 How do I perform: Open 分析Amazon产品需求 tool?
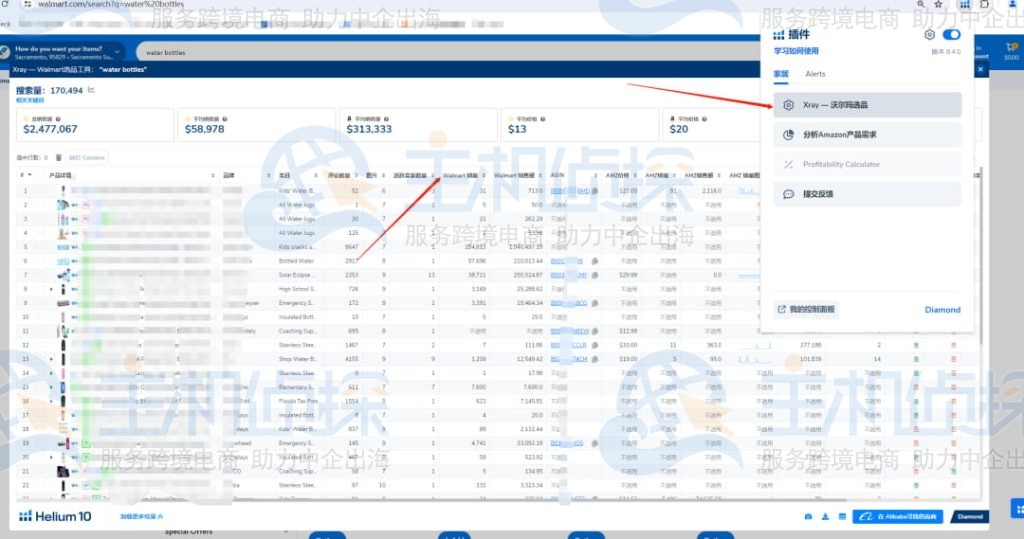(867, 135)
